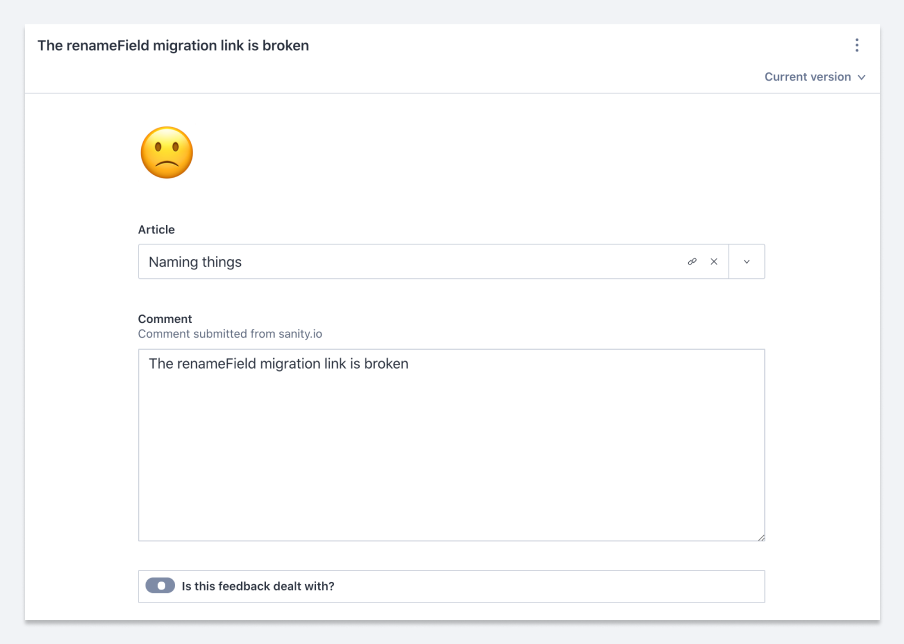Click the frowning face emoji image
This screenshot has height=644, width=904.
click(x=166, y=152)
